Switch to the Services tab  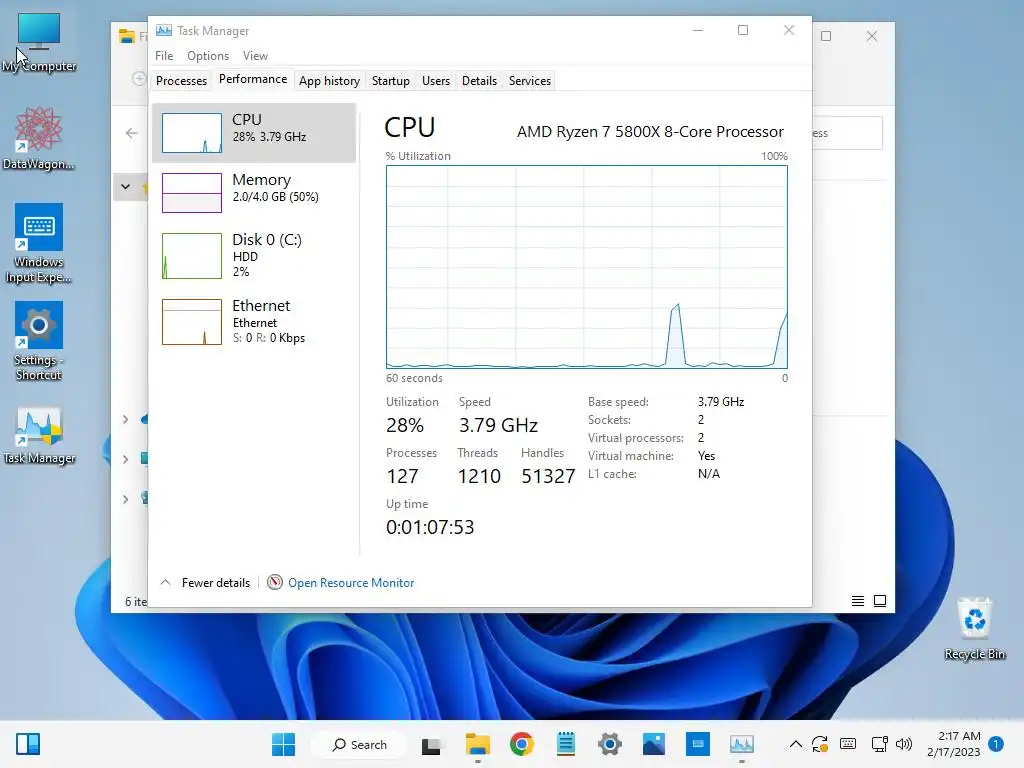[x=530, y=80]
